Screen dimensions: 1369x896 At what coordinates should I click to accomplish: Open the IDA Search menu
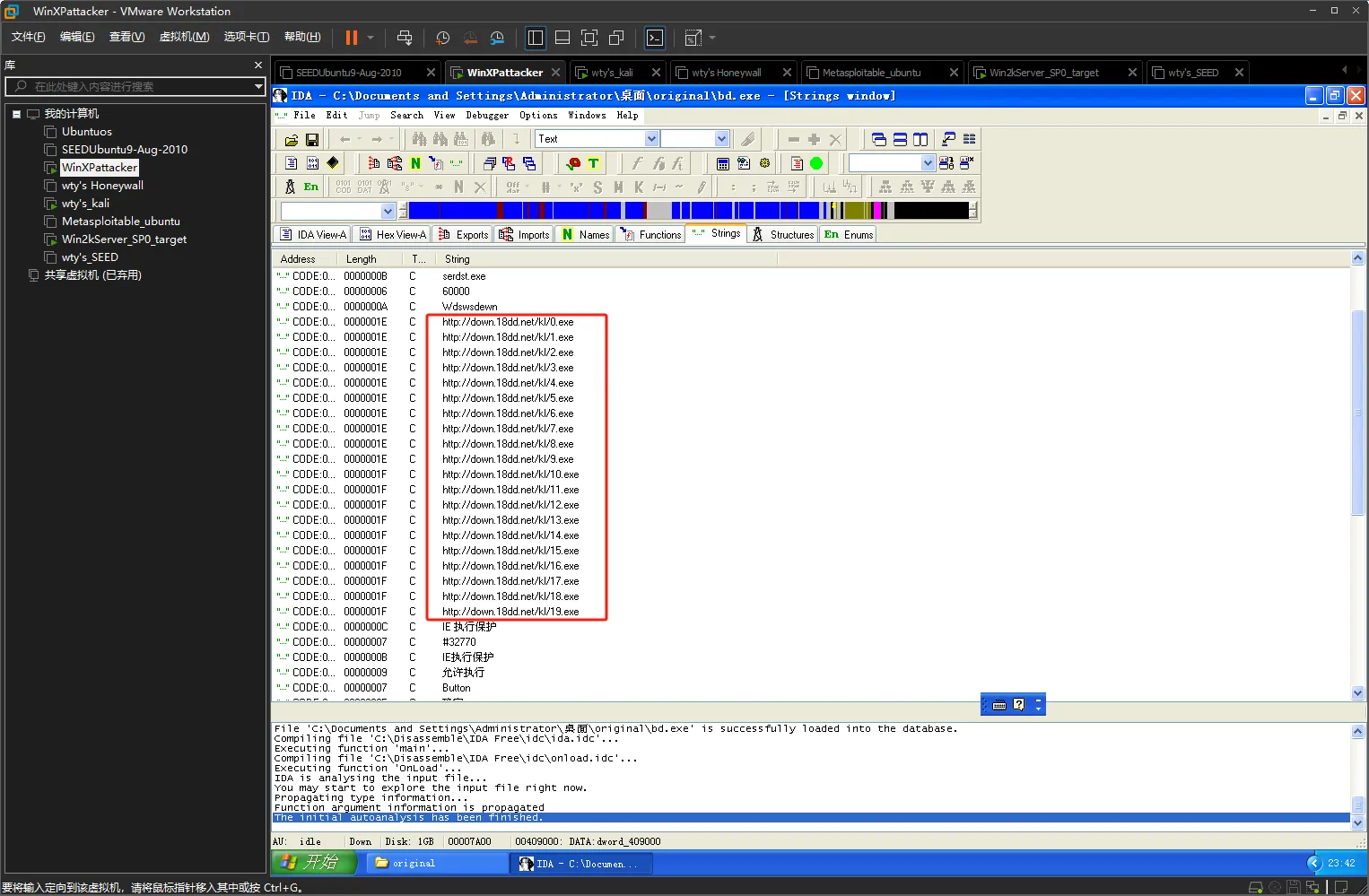406,115
